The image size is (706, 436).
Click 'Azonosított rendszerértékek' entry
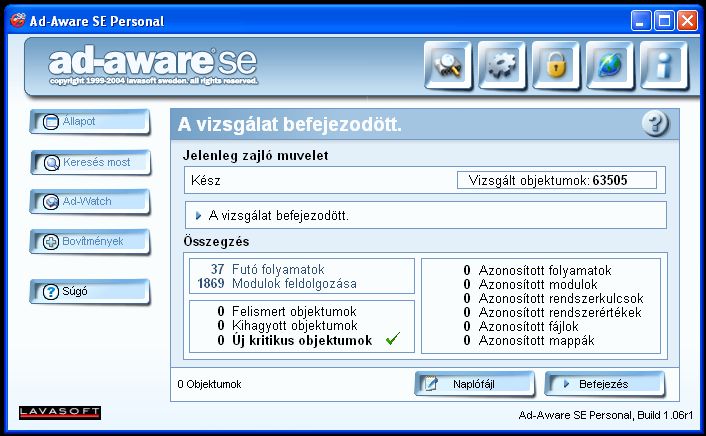552,312
